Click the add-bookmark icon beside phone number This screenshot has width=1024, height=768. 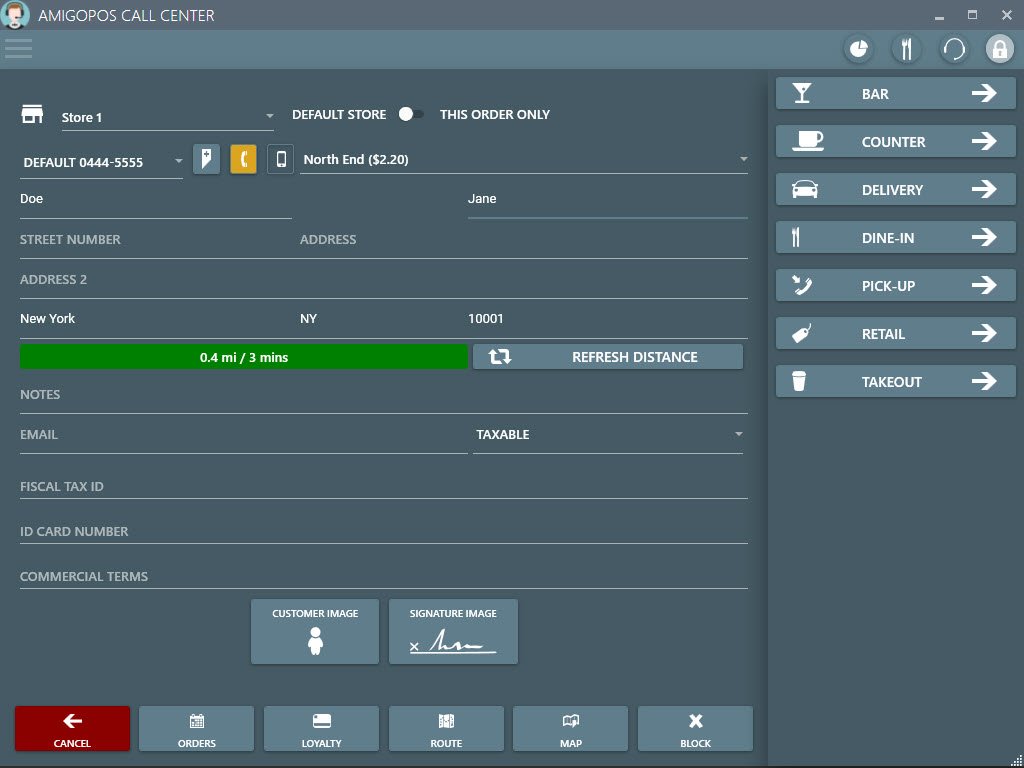[206, 160]
